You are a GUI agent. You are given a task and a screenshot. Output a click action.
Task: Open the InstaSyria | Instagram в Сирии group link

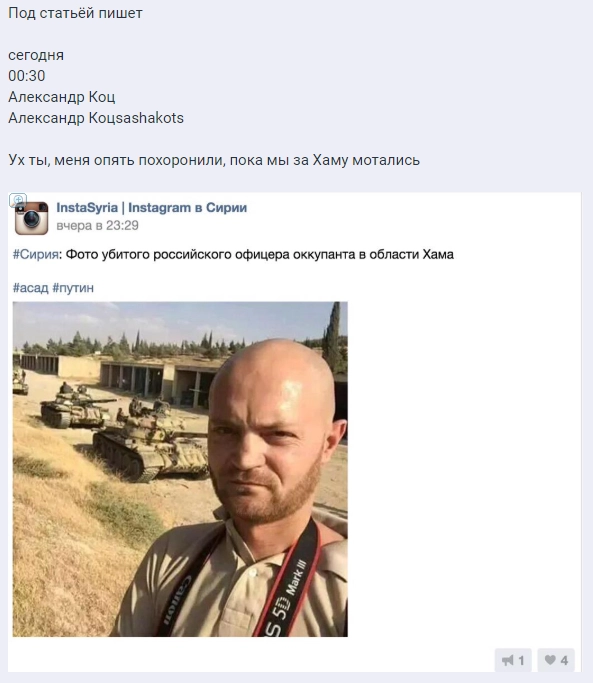pos(152,208)
